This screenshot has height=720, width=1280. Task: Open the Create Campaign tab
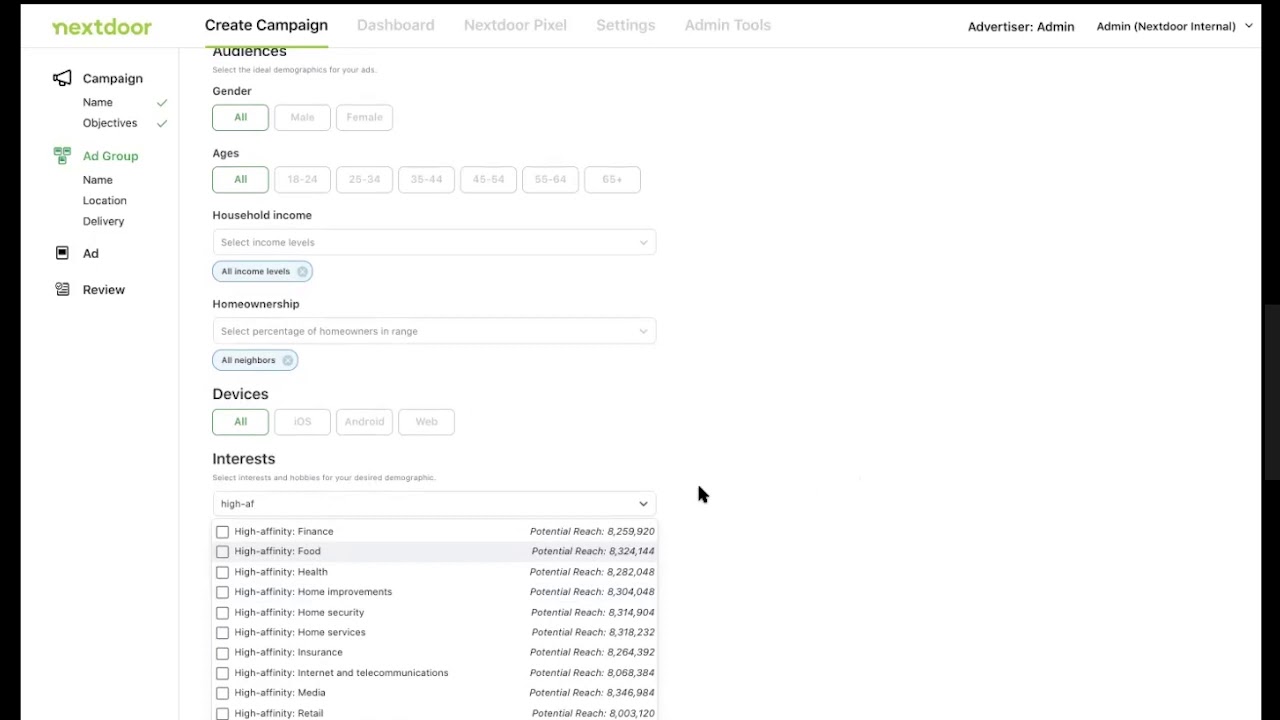(266, 25)
